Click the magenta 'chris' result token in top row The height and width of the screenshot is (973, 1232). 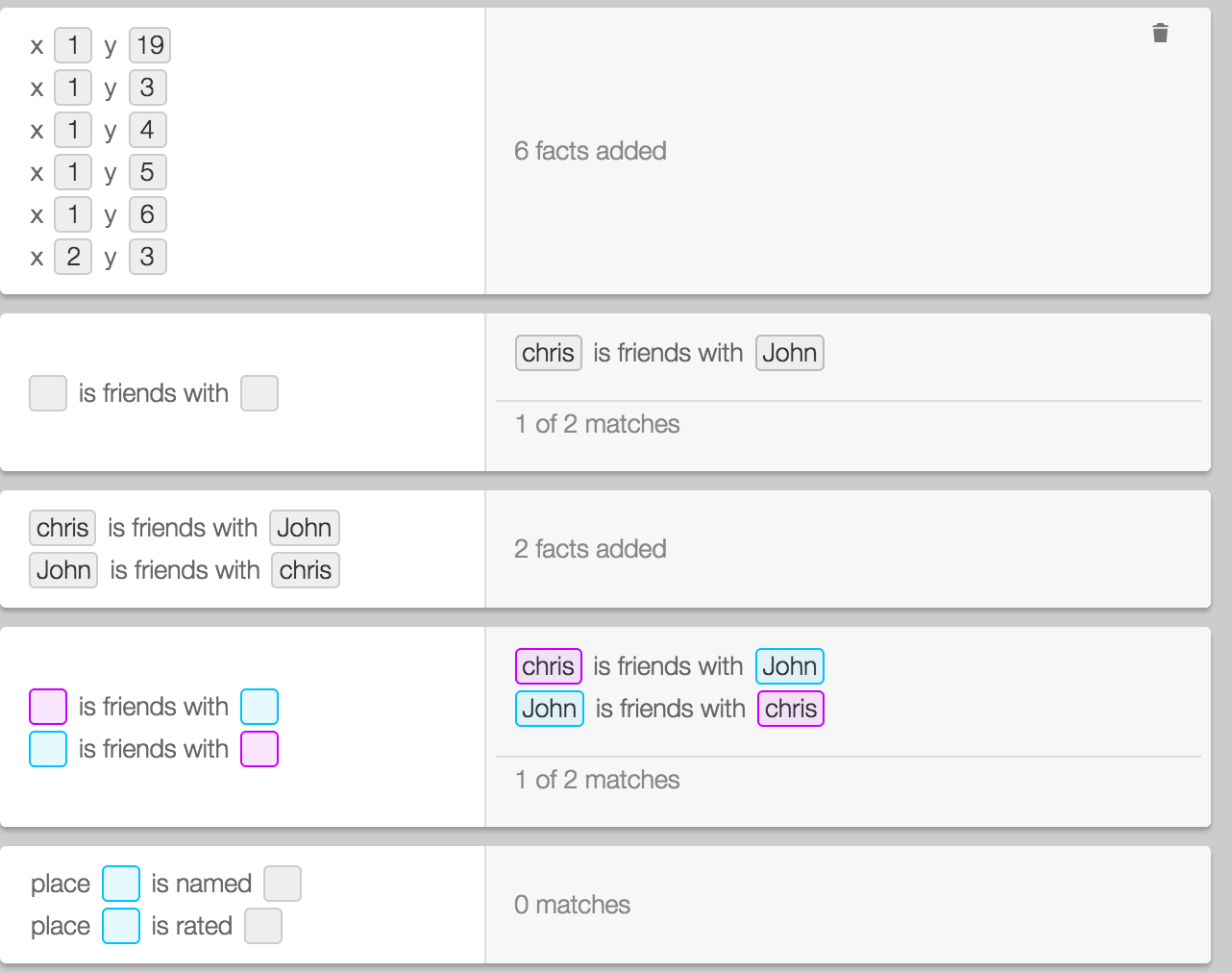pyautogui.click(x=548, y=666)
